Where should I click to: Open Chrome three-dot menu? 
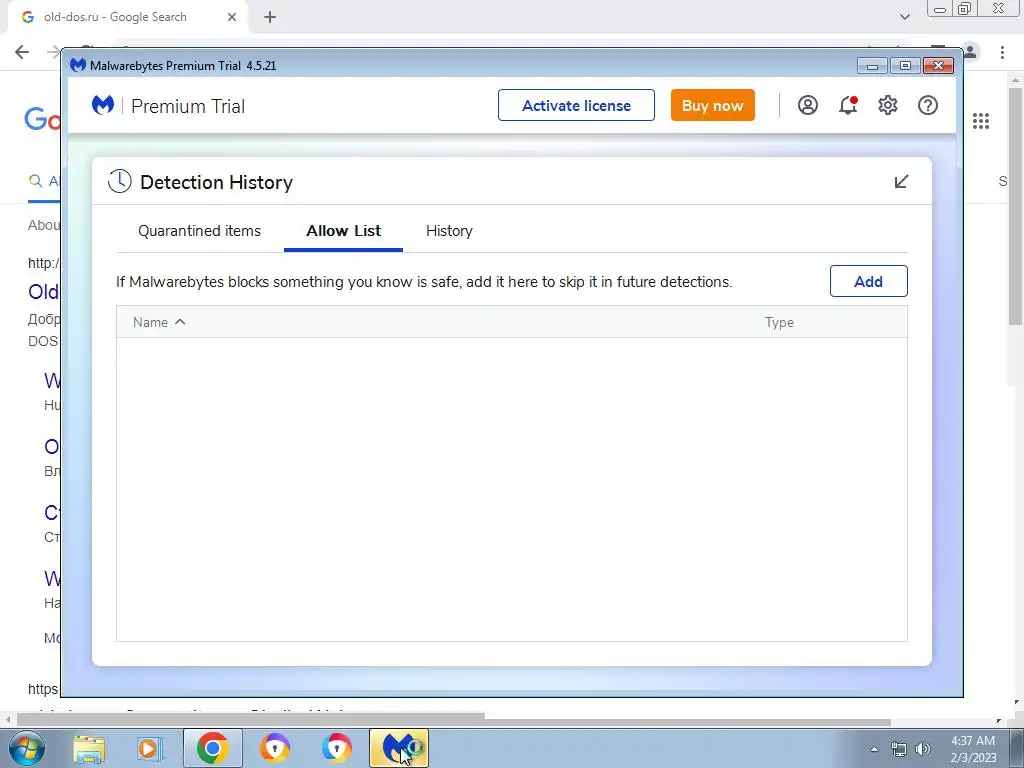point(1002,52)
